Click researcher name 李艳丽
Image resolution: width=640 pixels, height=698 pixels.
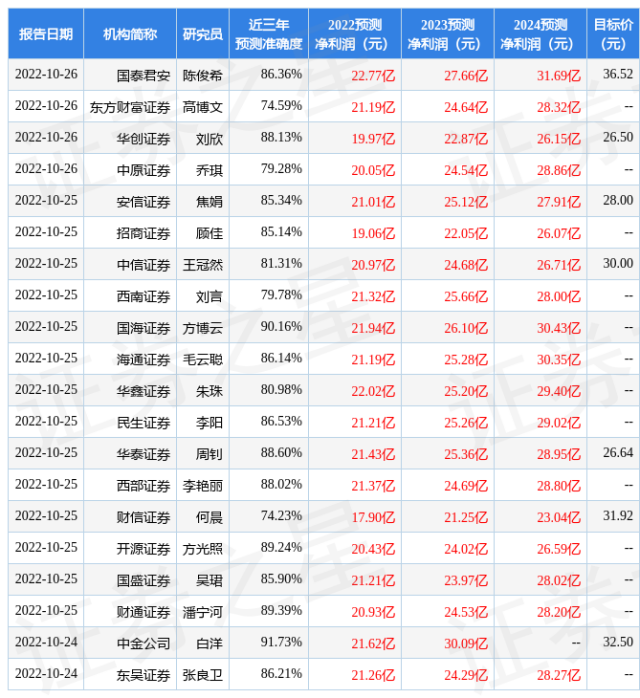pos(203,486)
